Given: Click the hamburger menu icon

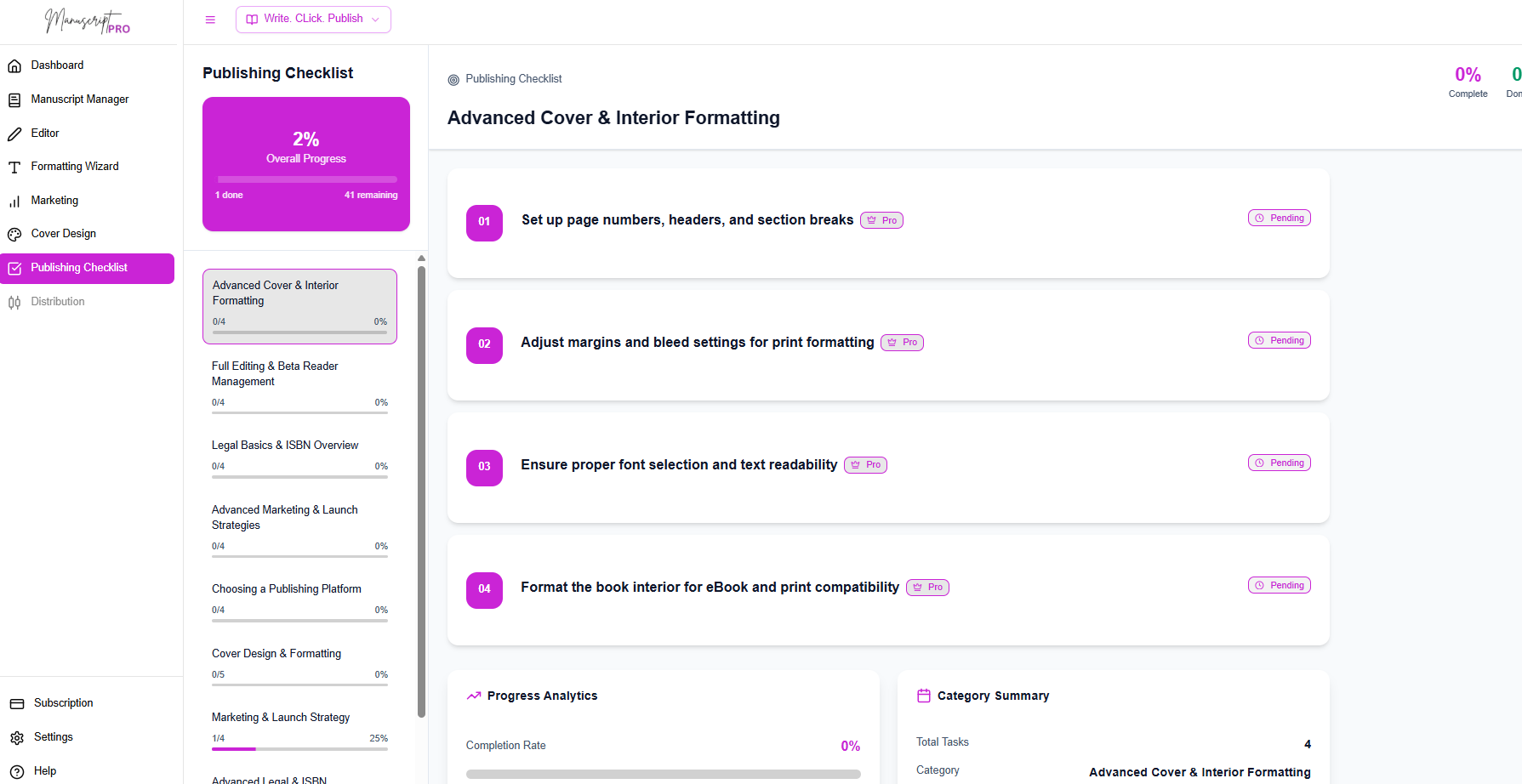Looking at the screenshot, I should [209, 19].
